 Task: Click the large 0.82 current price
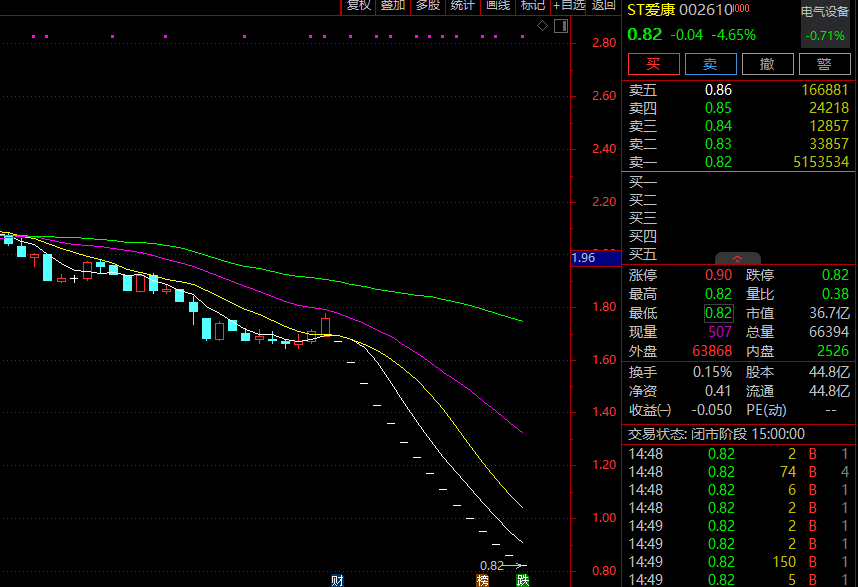pos(645,34)
